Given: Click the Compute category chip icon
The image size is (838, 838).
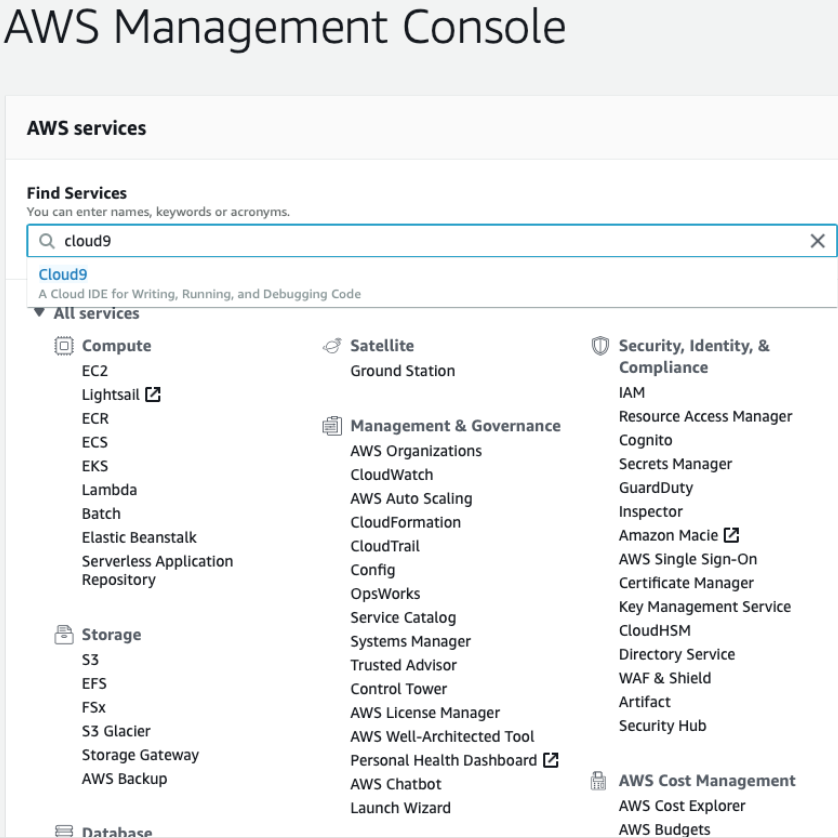Looking at the screenshot, I should [64, 346].
